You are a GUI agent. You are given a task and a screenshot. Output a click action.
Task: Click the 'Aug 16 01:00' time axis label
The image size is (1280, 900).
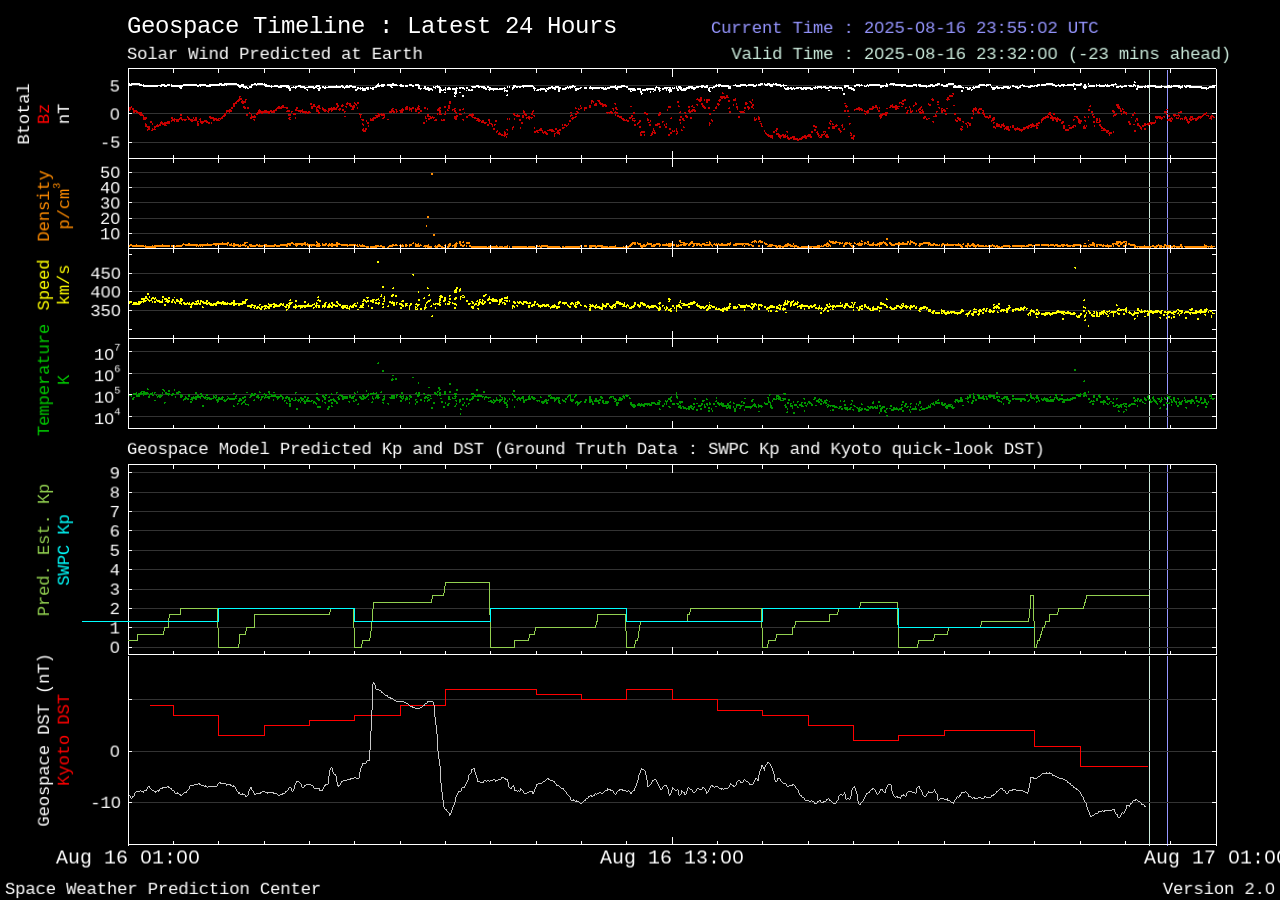128,857
